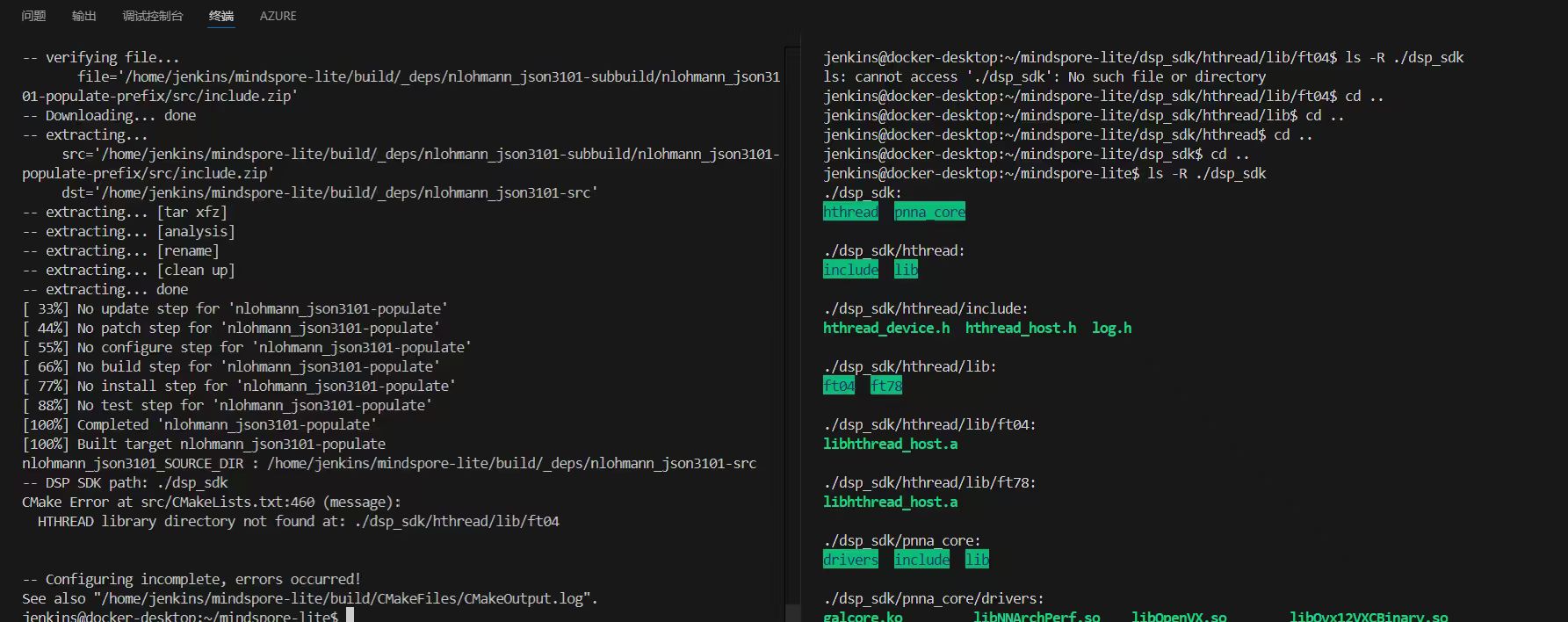Open the 问题 problems tab
The image size is (1568, 622).
tap(33, 16)
